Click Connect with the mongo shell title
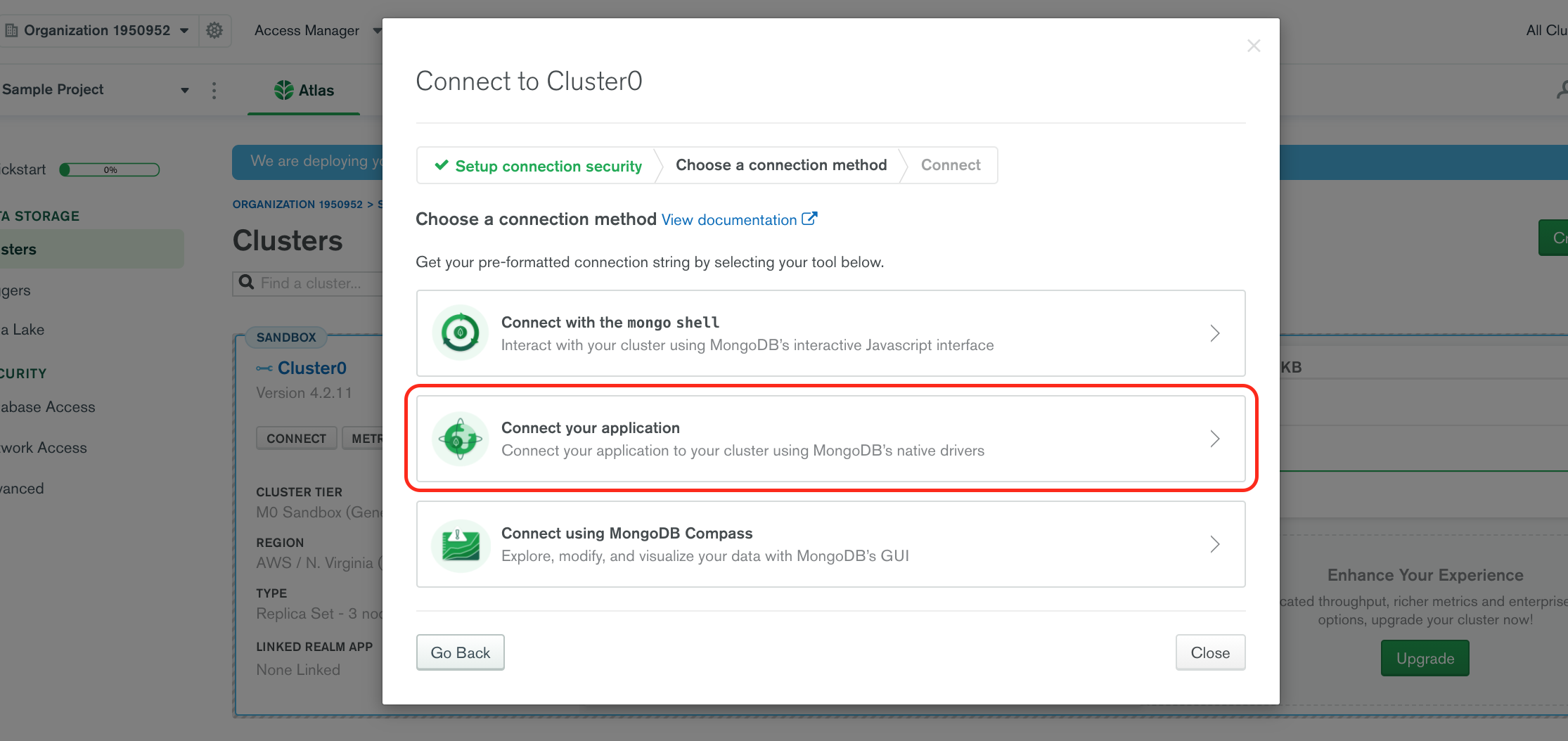Image resolution: width=1568 pixels, height=741 pixels. pyautogui.click(x=610, y=322)
